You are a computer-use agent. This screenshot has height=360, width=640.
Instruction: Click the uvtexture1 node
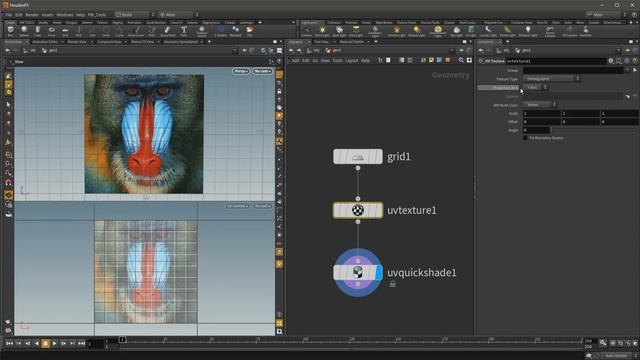pos(358,210)
